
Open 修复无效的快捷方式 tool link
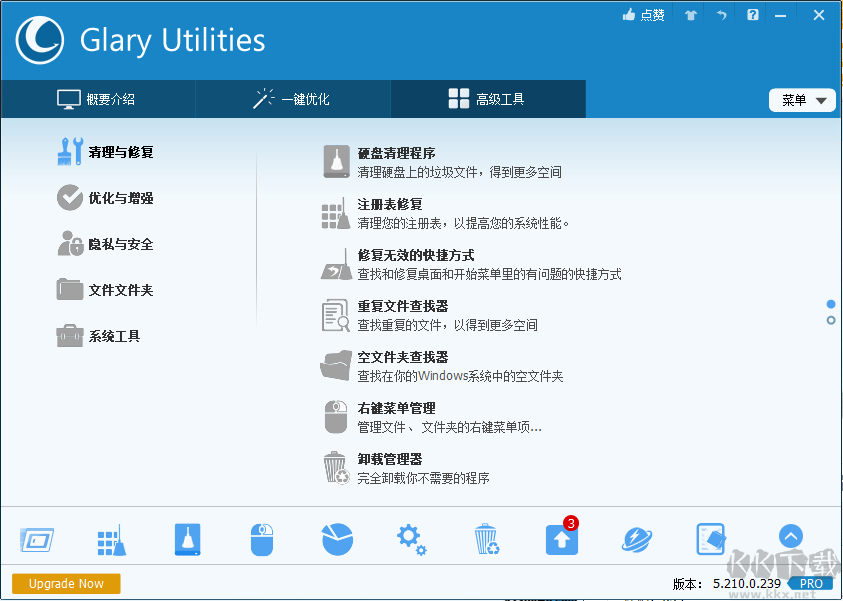pos(416,255)
